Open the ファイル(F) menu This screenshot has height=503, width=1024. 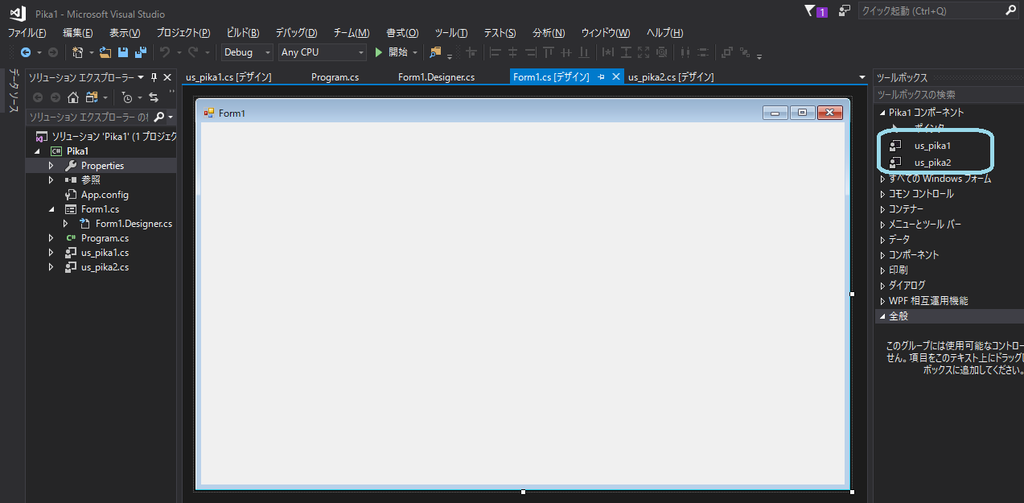(x=27, y=33)
